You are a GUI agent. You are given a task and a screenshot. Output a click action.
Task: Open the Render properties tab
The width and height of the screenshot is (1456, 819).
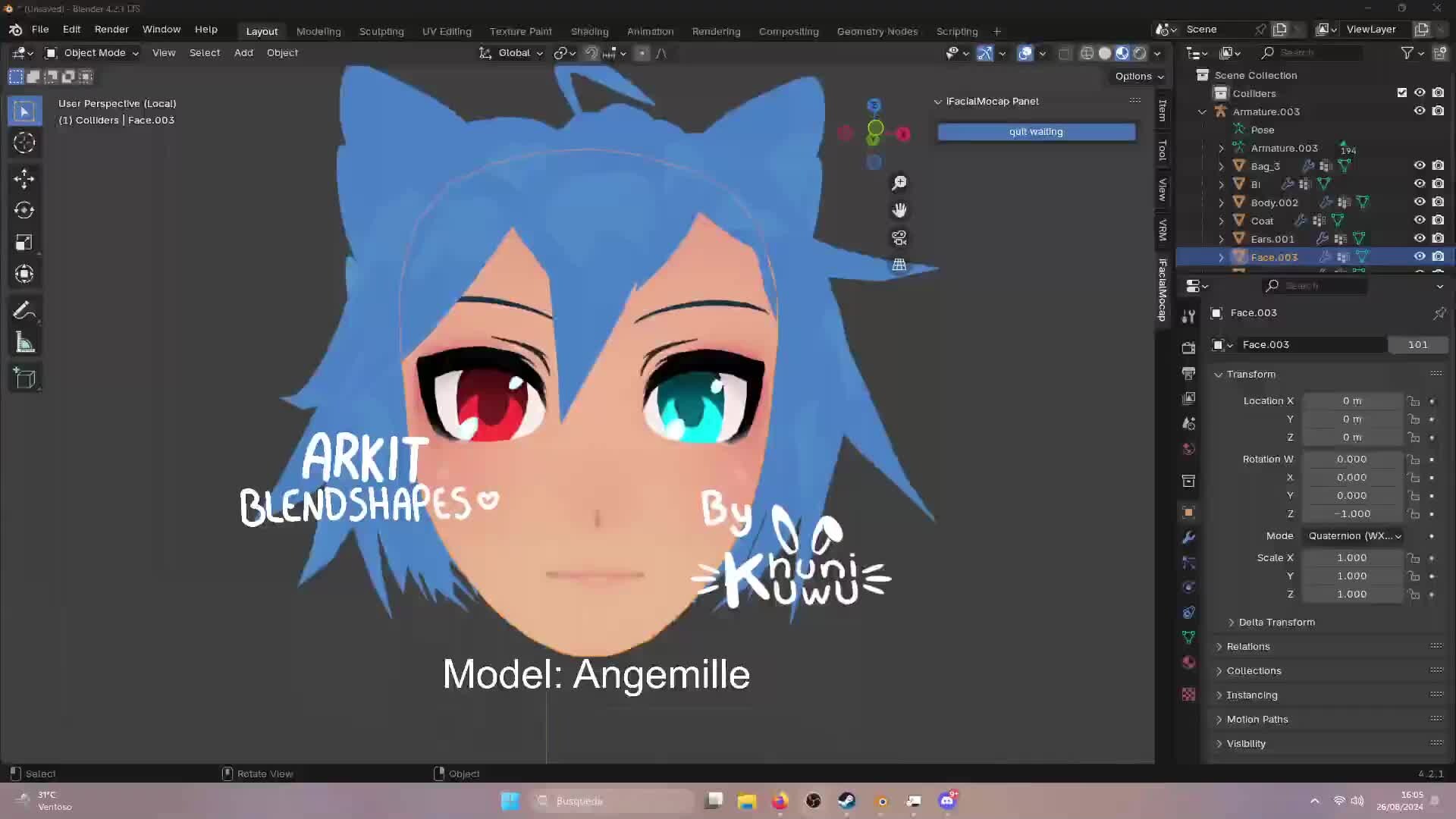pos(1188,347)
